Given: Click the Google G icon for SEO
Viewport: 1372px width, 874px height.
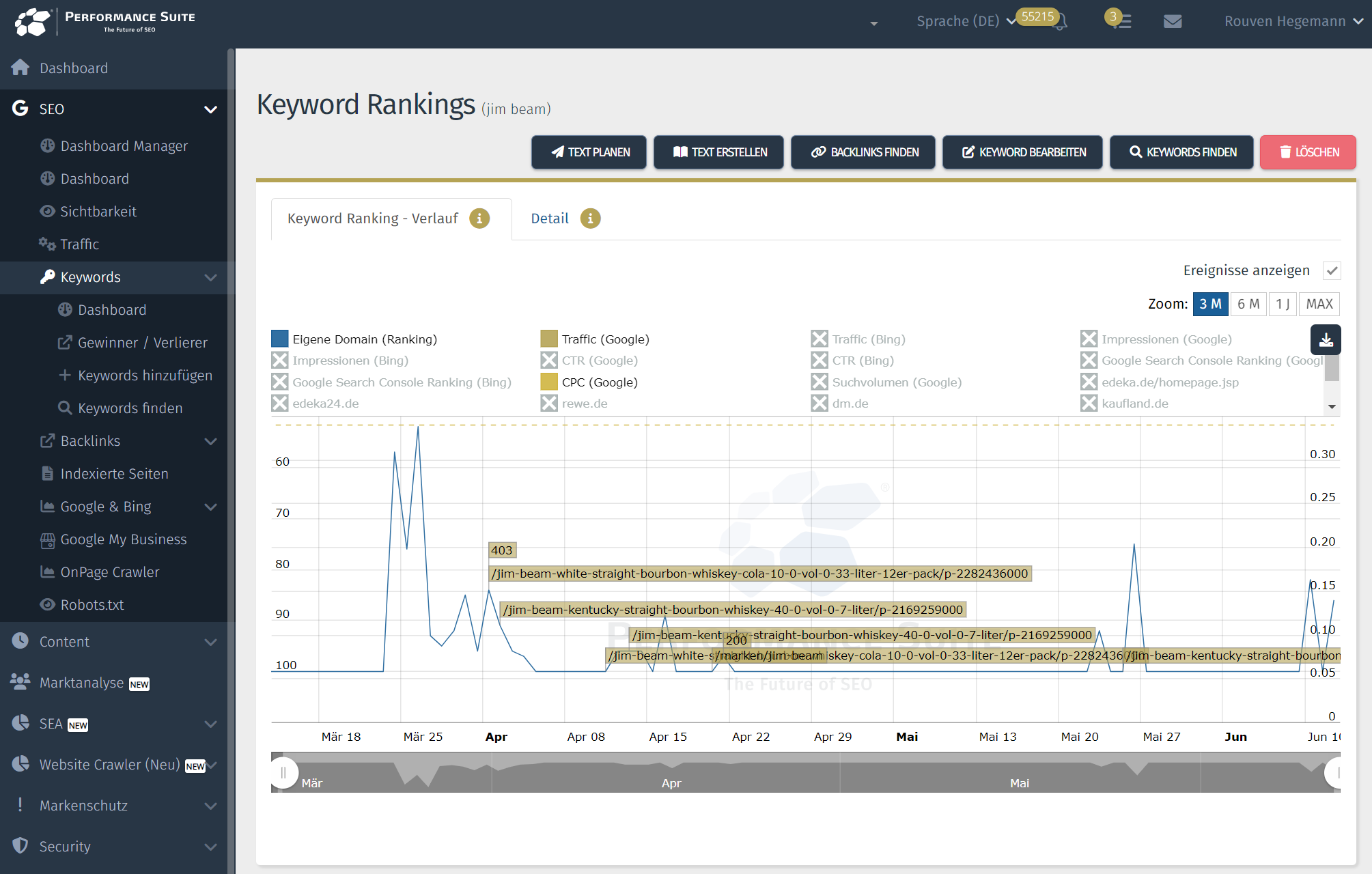Looking at the screenshot, I should (20, 109).
